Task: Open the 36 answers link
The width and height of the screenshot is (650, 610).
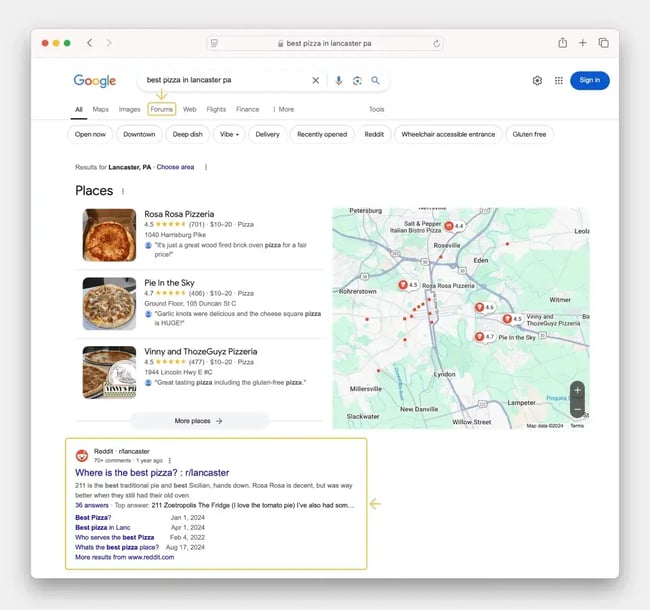Action: 92,505
